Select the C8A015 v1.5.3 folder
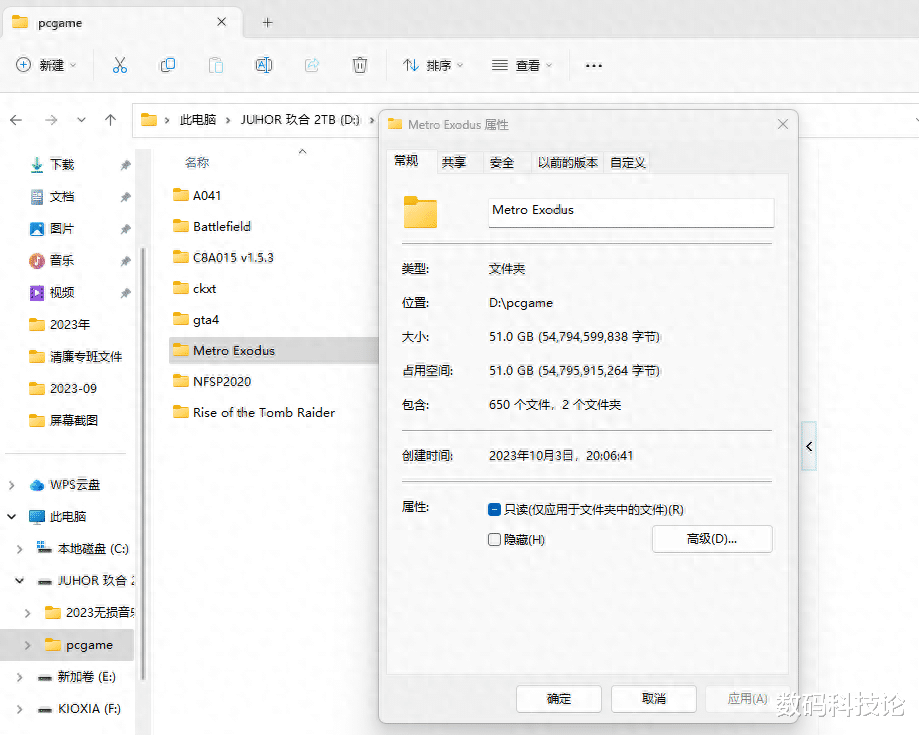The image size is (919, 735). tap(233, 257)
